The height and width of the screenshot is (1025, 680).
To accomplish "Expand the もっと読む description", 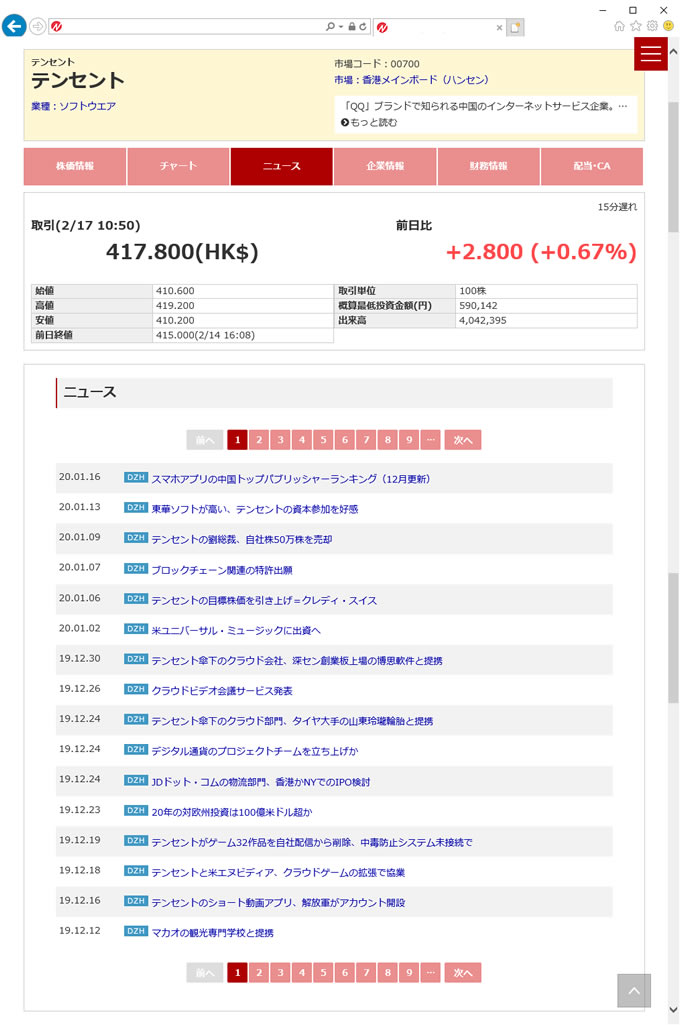I will 369,122.
